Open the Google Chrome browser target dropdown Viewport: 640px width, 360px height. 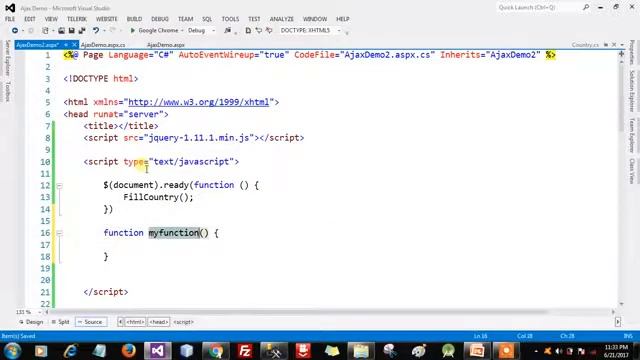(182, 31)
